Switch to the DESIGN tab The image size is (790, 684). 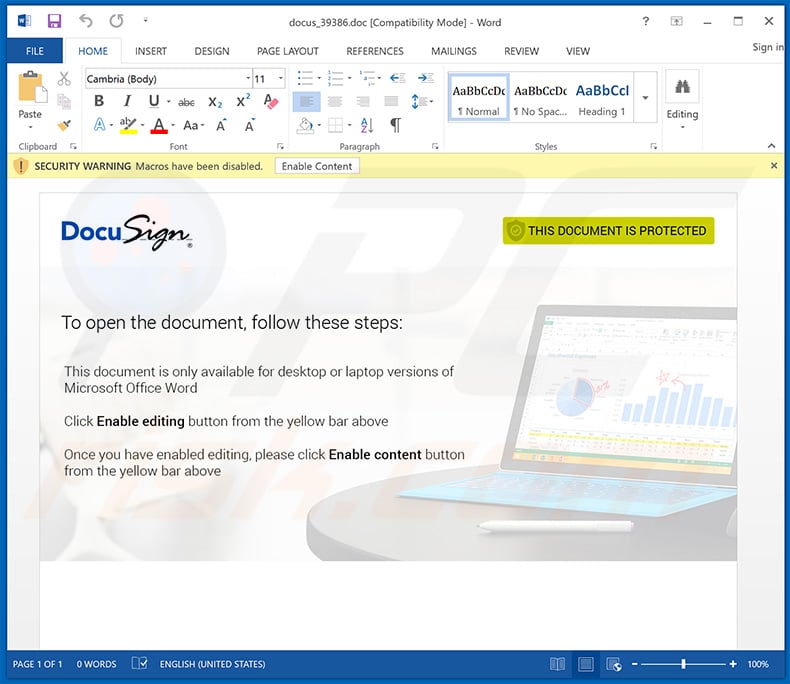click(x=212, y=51)
